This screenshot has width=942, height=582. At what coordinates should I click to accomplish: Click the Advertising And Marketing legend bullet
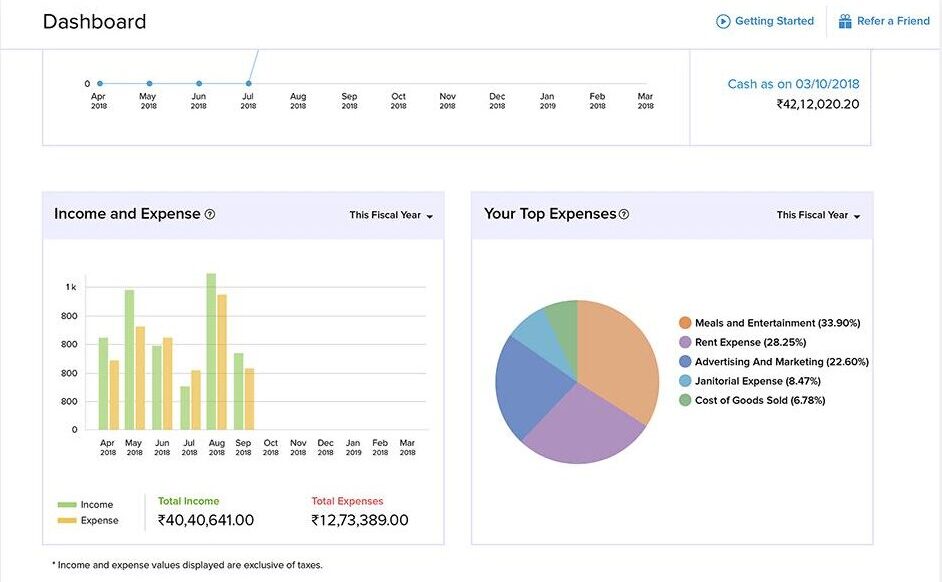click(x=684, y=361)
